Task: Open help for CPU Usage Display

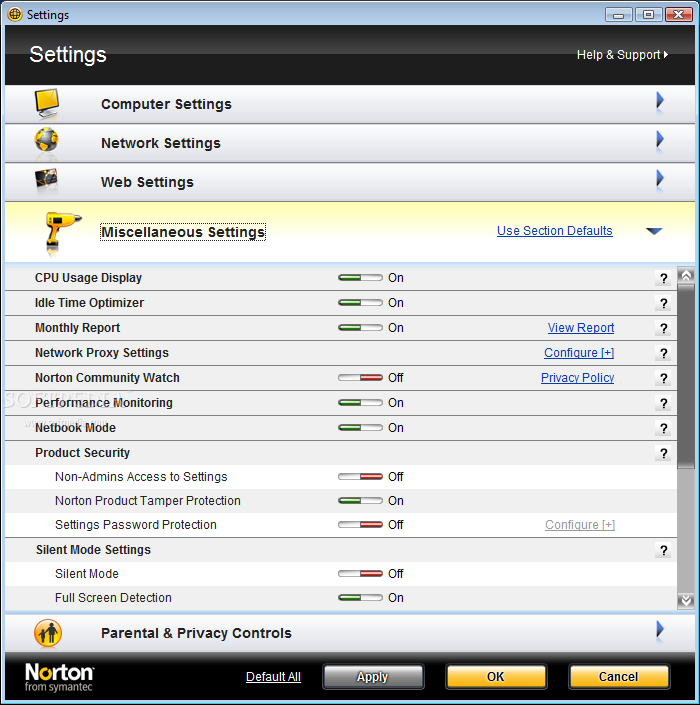Action: click(x=663, y=278)
